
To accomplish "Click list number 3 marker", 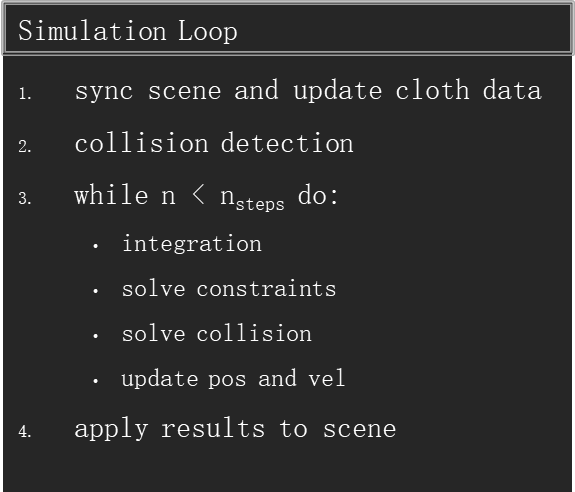I will [25, 199].
